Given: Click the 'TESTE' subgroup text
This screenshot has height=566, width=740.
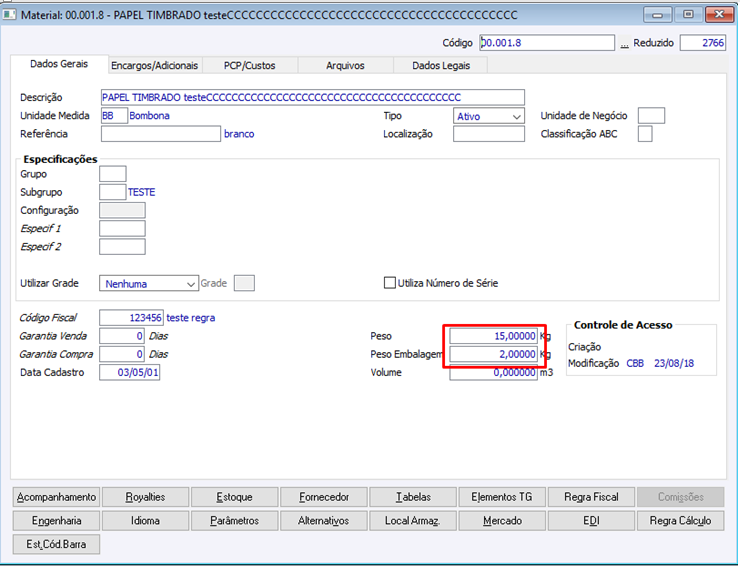Looking at the screenshot, I should click(142, 192).
